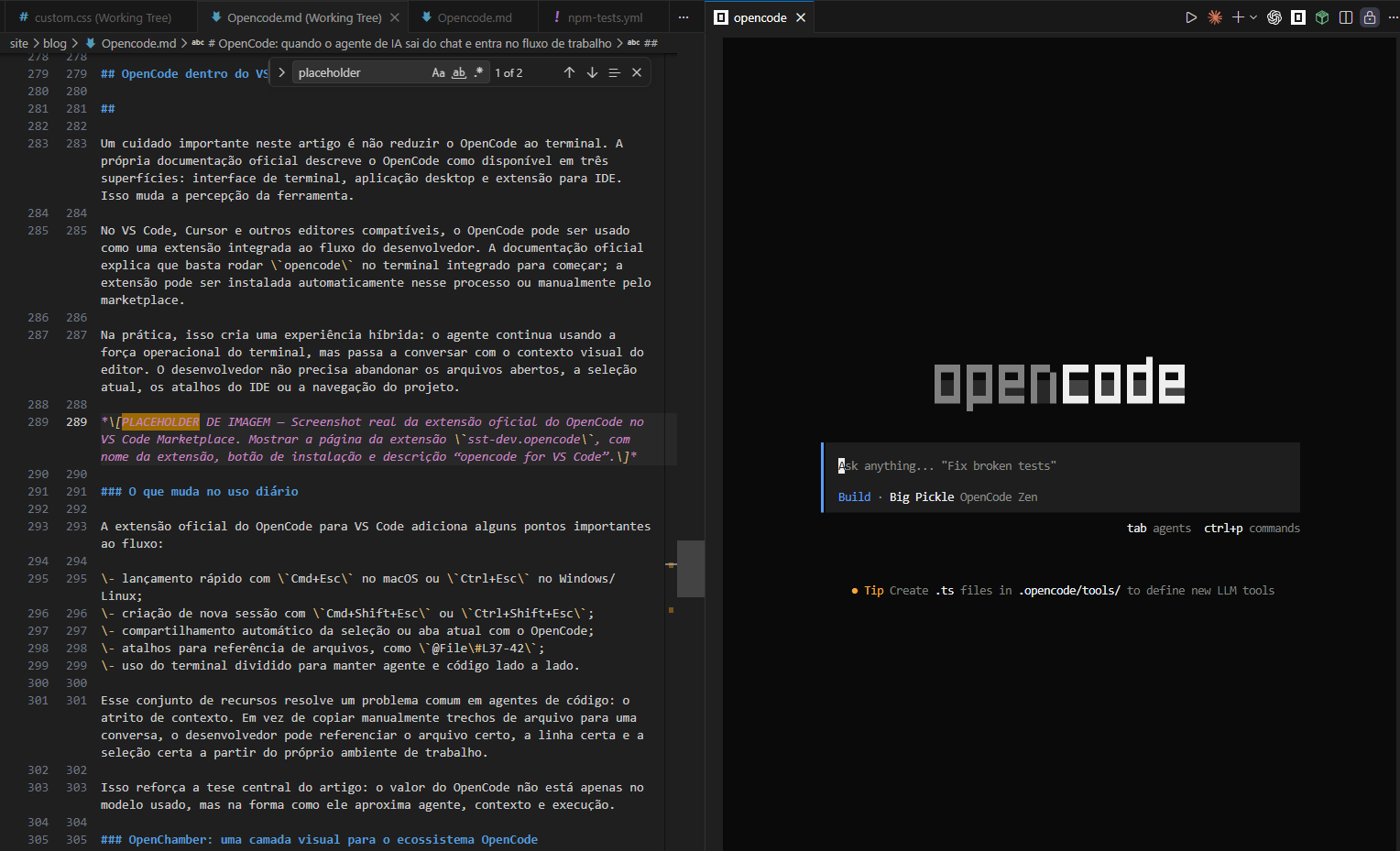
Task: Click the line 'A extensão oficial do OpenCode para'
Action: point(376,535)
